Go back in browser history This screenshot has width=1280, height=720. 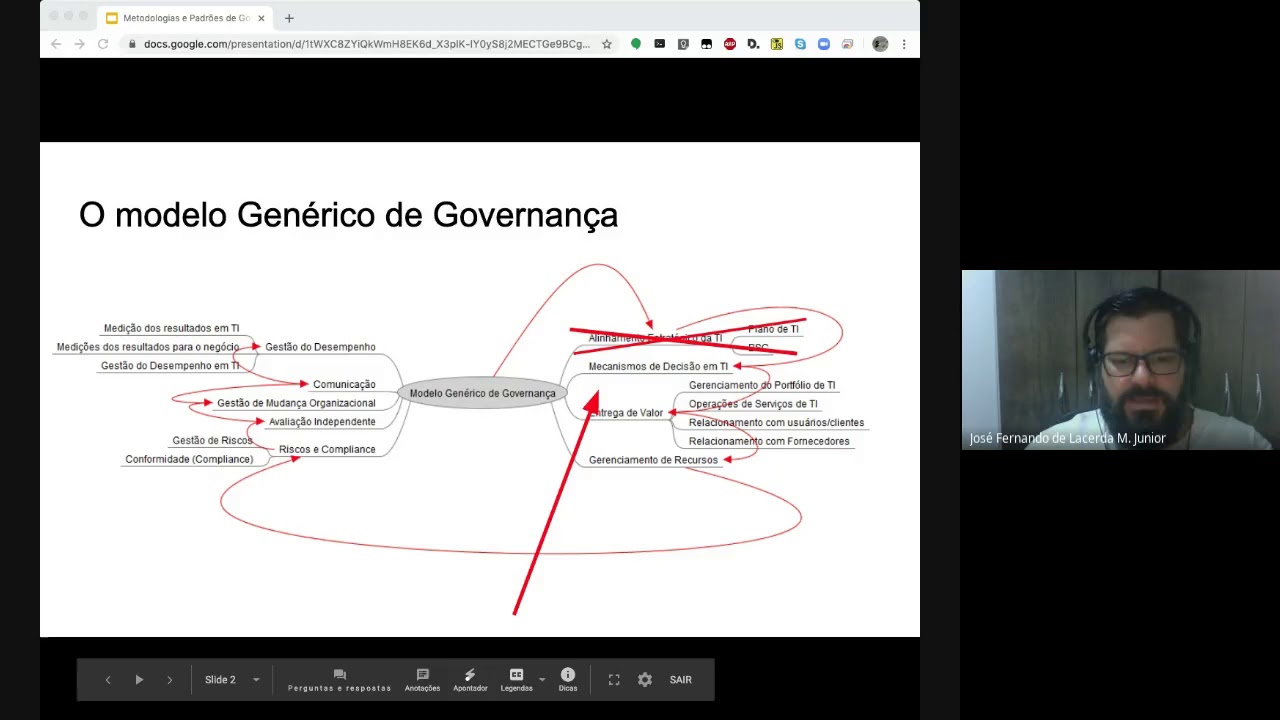coord(56,44)
